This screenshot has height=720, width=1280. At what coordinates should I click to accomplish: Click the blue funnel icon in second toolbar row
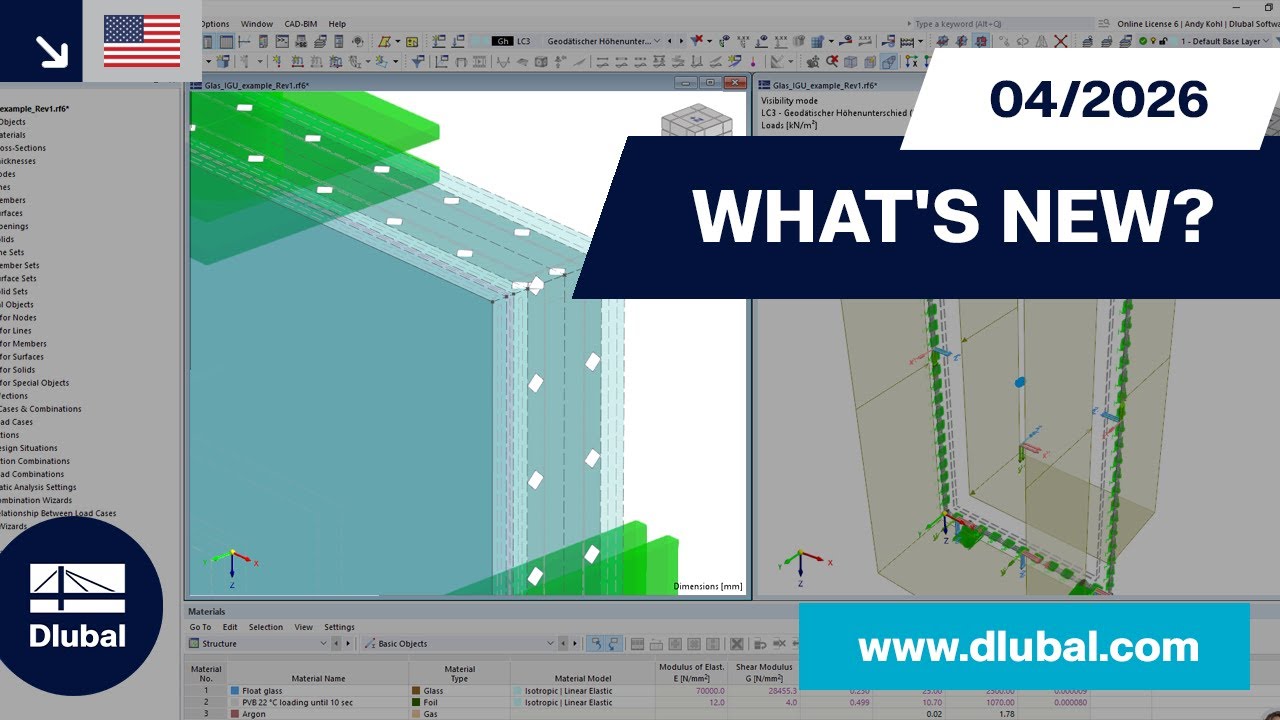(417, 61)
